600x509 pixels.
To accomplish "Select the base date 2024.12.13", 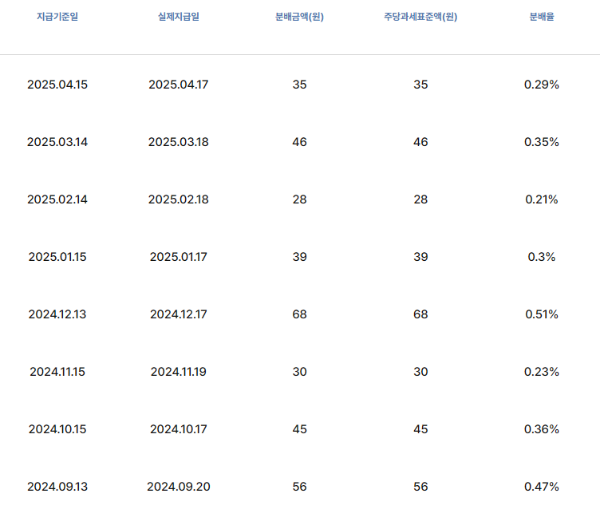I will coord(57,314).
